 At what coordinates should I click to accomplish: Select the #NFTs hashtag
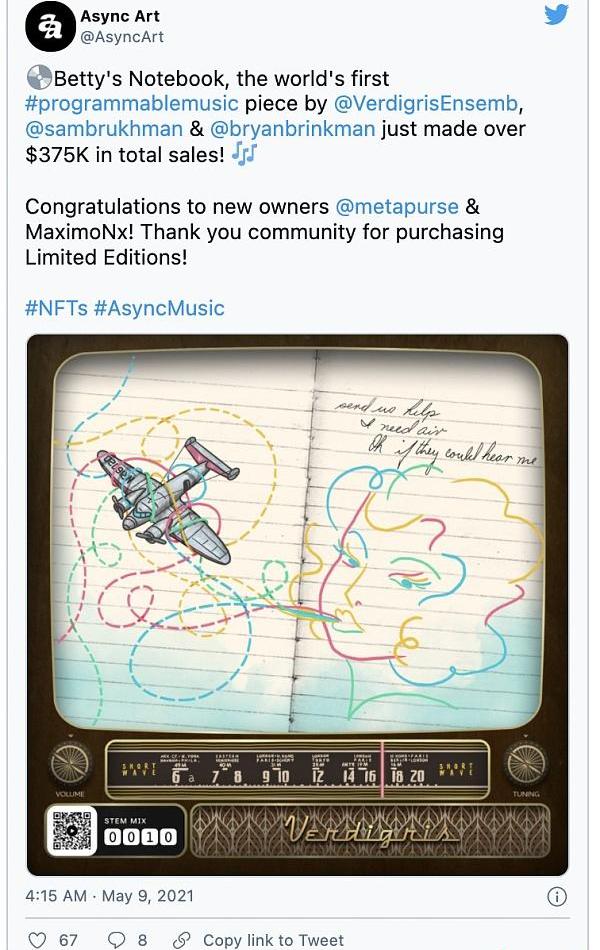pyautogui.click(x=56, y=308)
